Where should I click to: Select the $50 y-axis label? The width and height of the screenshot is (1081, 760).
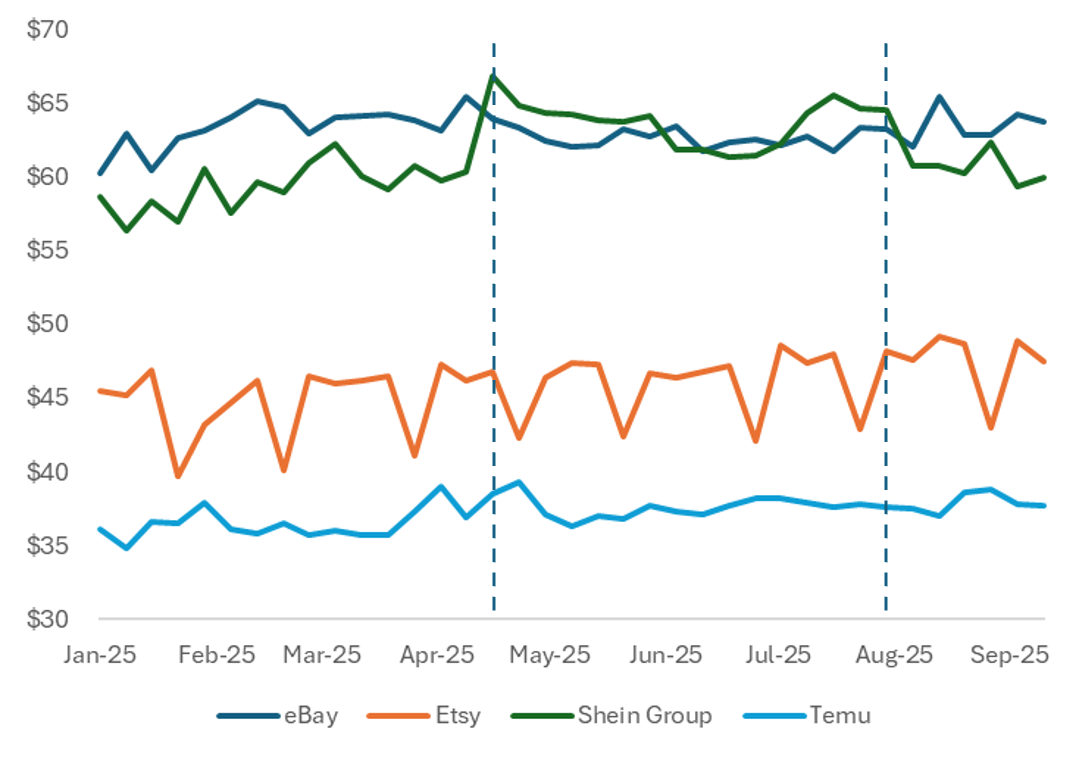[x=47, y=324]
